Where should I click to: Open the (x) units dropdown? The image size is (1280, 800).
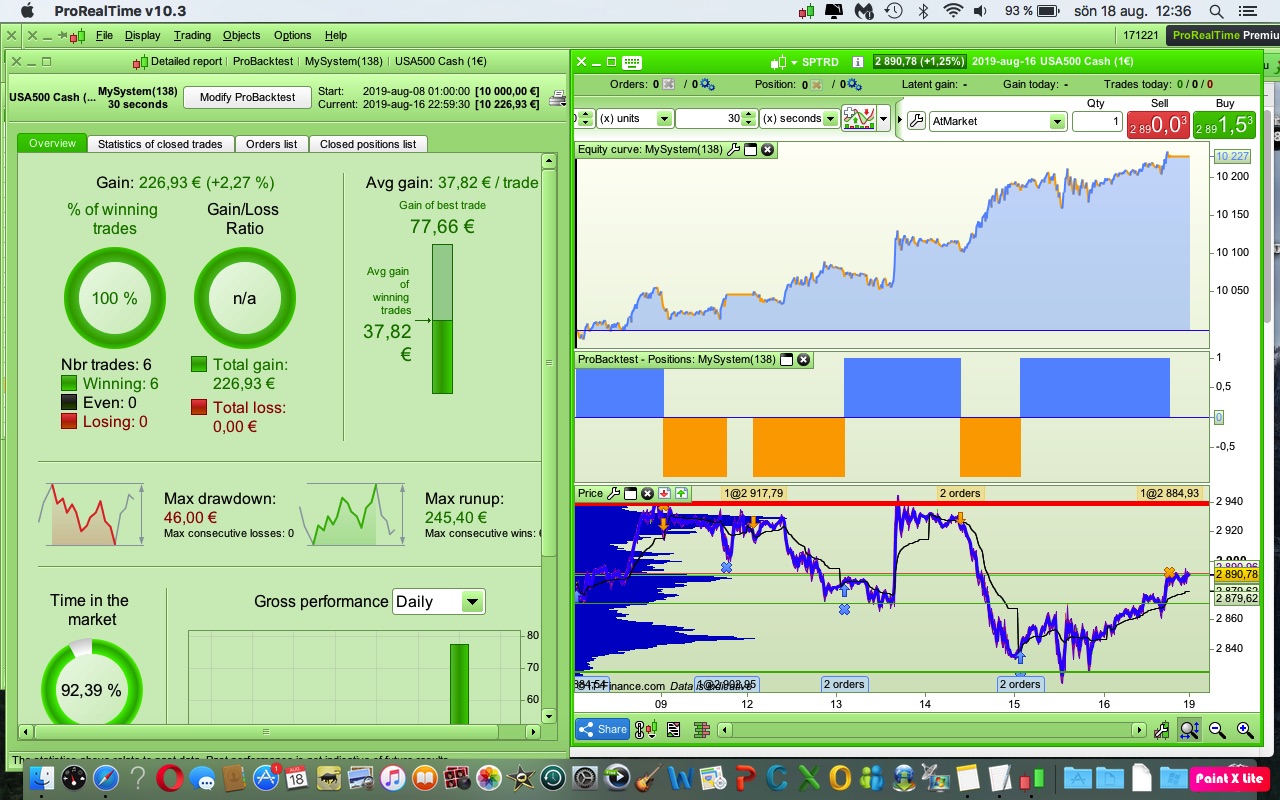tap(635, 118)
